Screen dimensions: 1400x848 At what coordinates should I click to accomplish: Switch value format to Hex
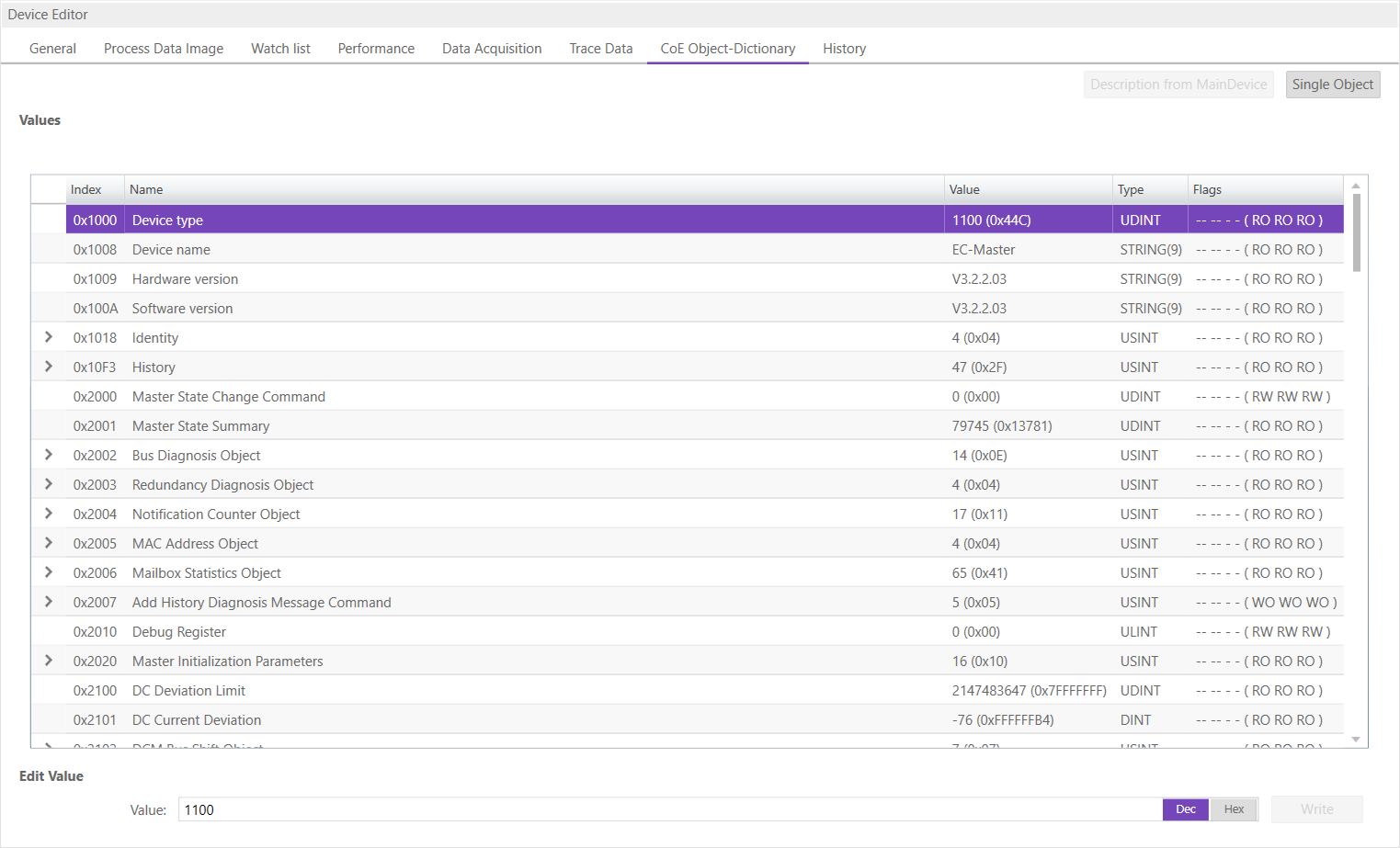coord(1234,809)
